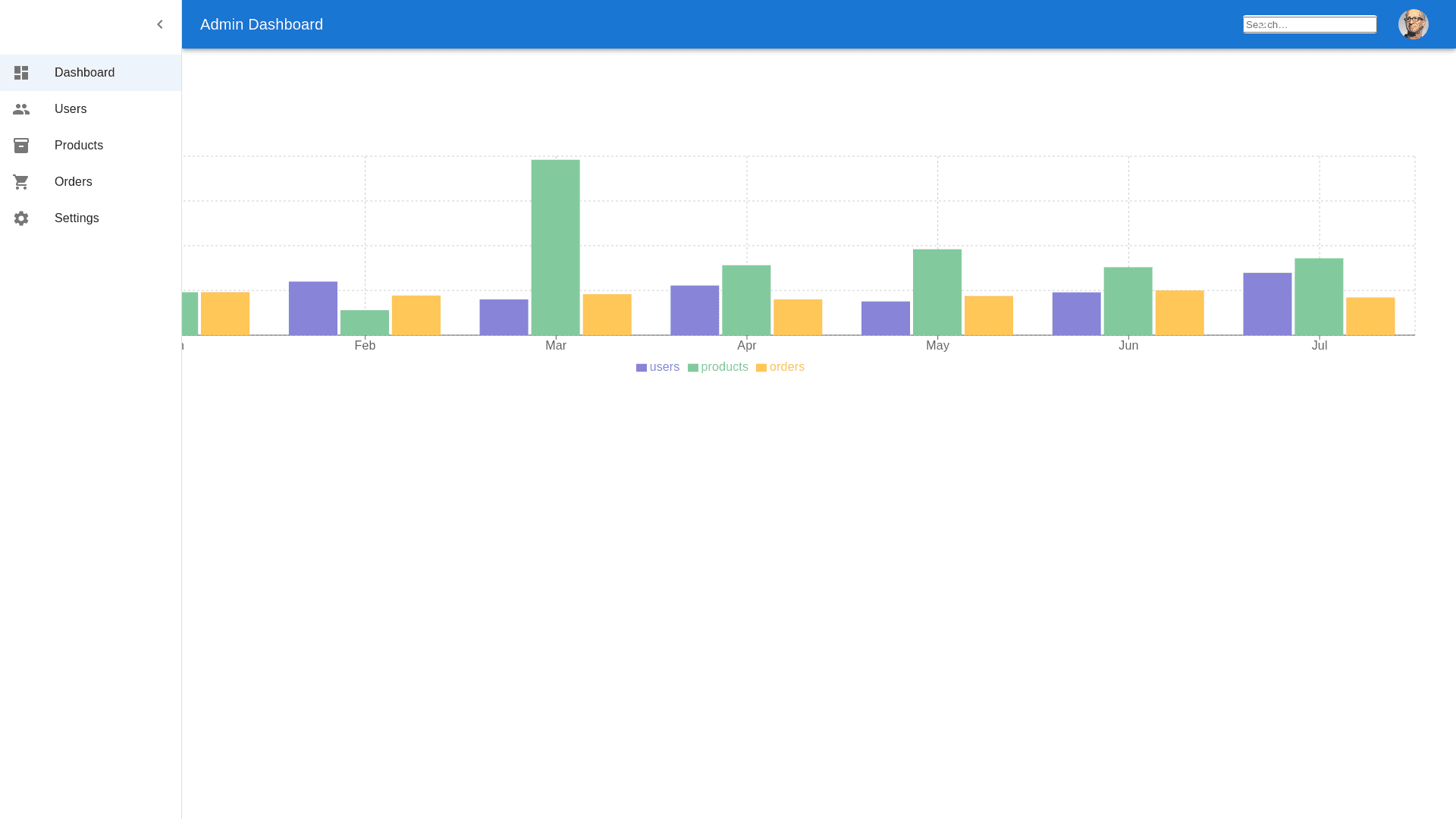Collapse the sidebar with the chevron arrow
This screenshot has height=819, width=1456.
click(160, 24)
